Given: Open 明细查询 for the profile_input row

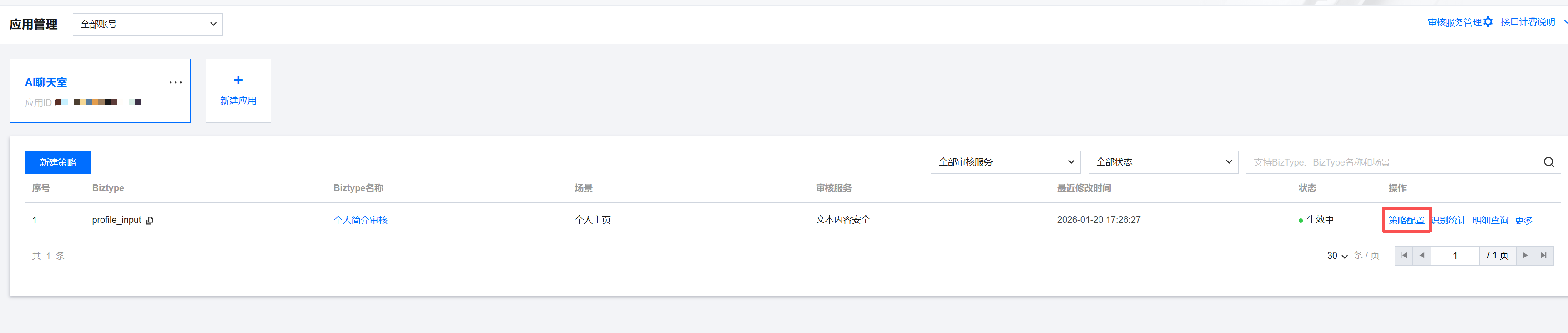Looking at the screenshot, I should (1490, 220).
